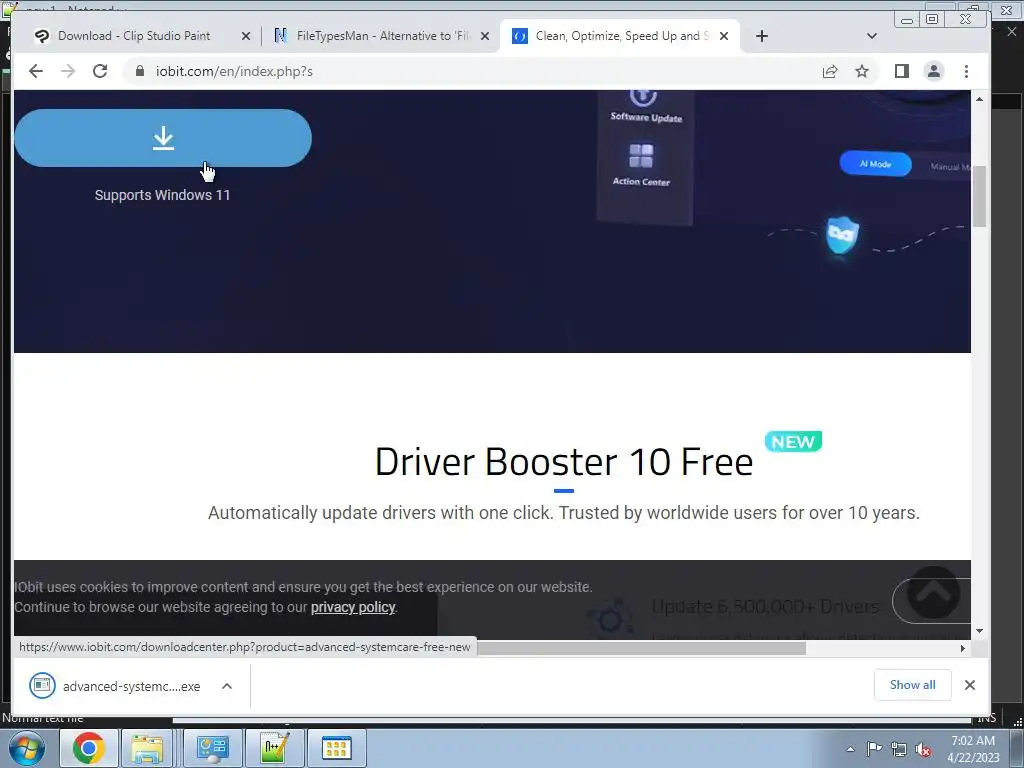Switch to the Download - Clip Studio Paint tab
This screenshot has width=1024, height=768.
(x=134, y=36)
